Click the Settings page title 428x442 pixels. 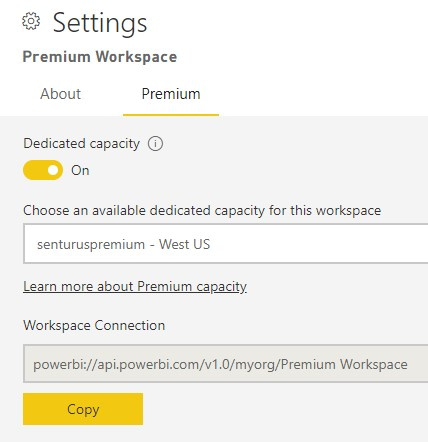(x=100, y=23)
